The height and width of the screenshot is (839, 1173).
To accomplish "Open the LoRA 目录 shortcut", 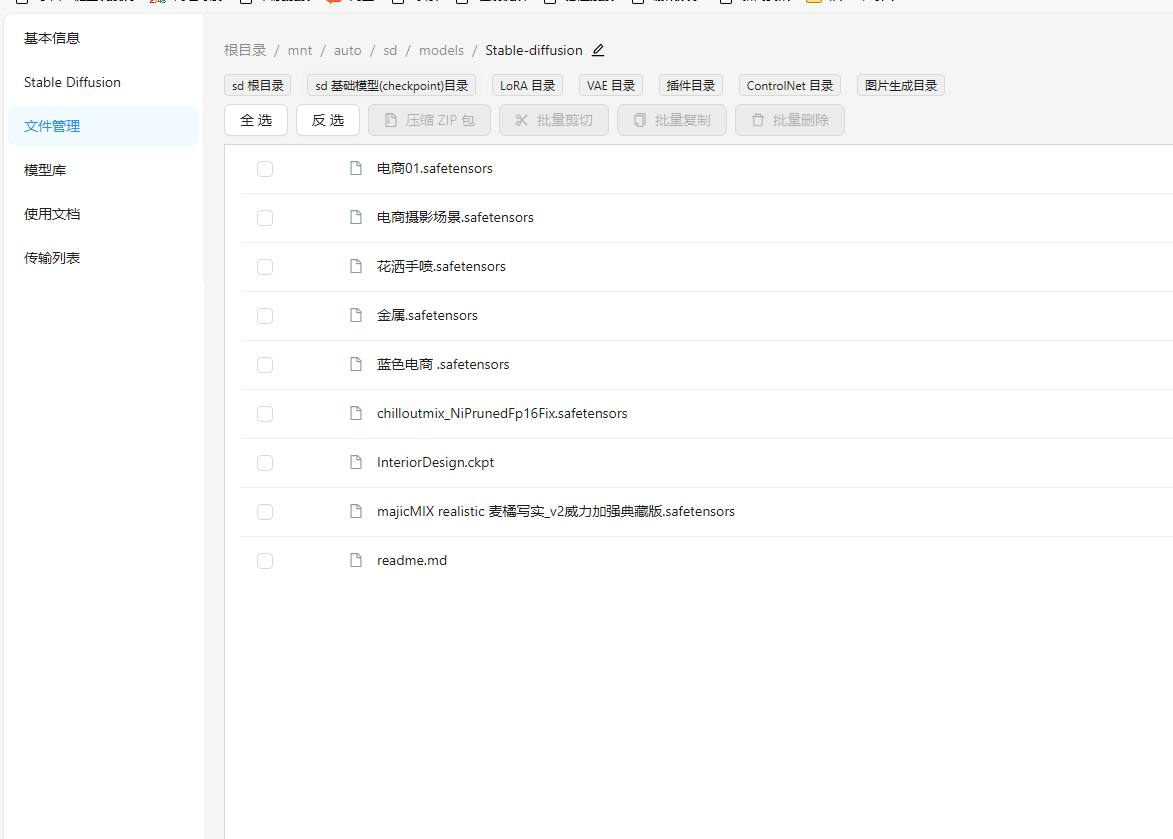I will (527, 85).
